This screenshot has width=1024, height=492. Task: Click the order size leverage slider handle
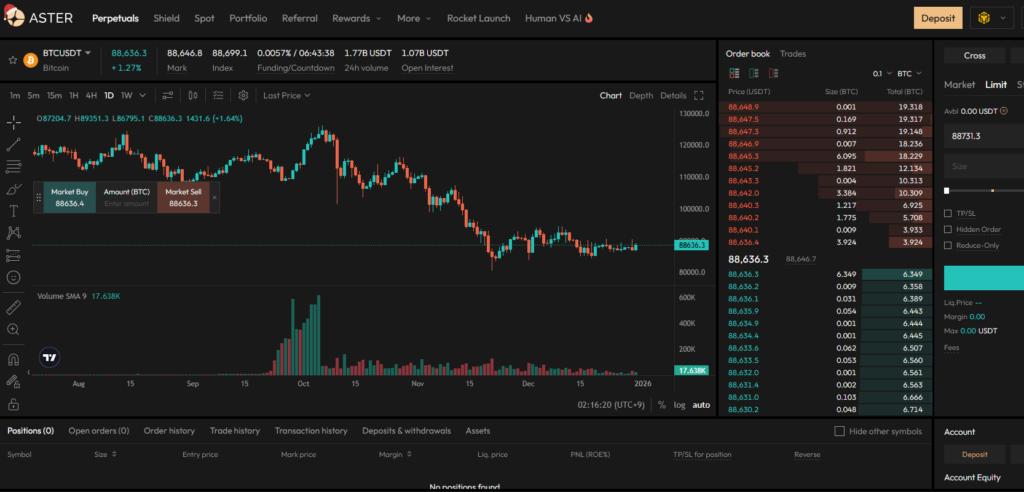click(947, 190)
